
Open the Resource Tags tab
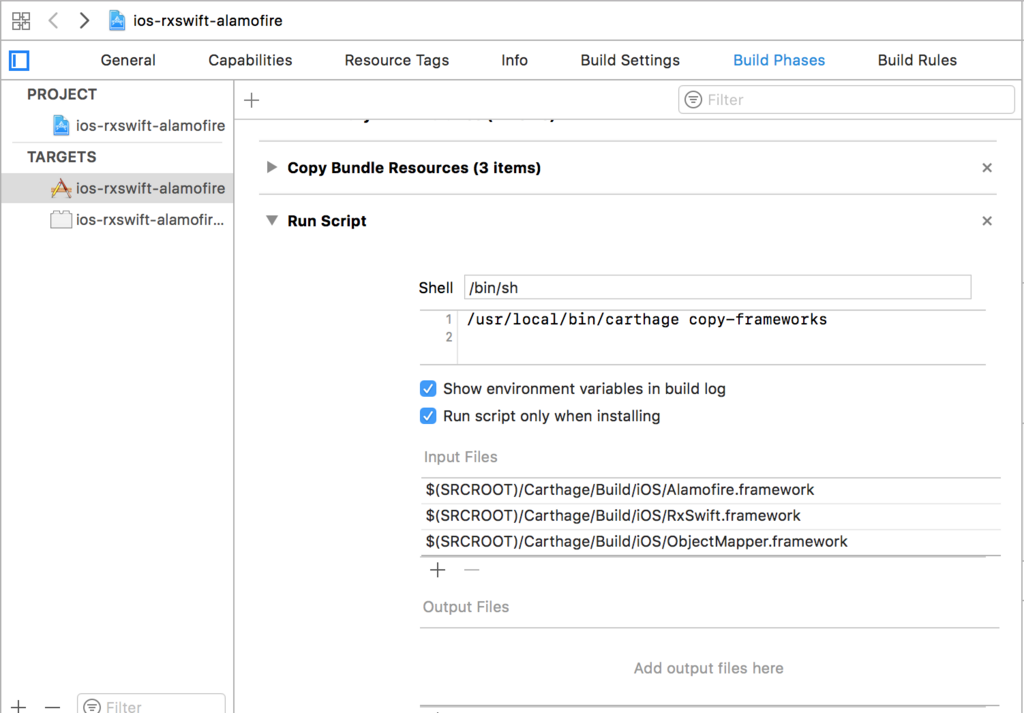[396, 60]
